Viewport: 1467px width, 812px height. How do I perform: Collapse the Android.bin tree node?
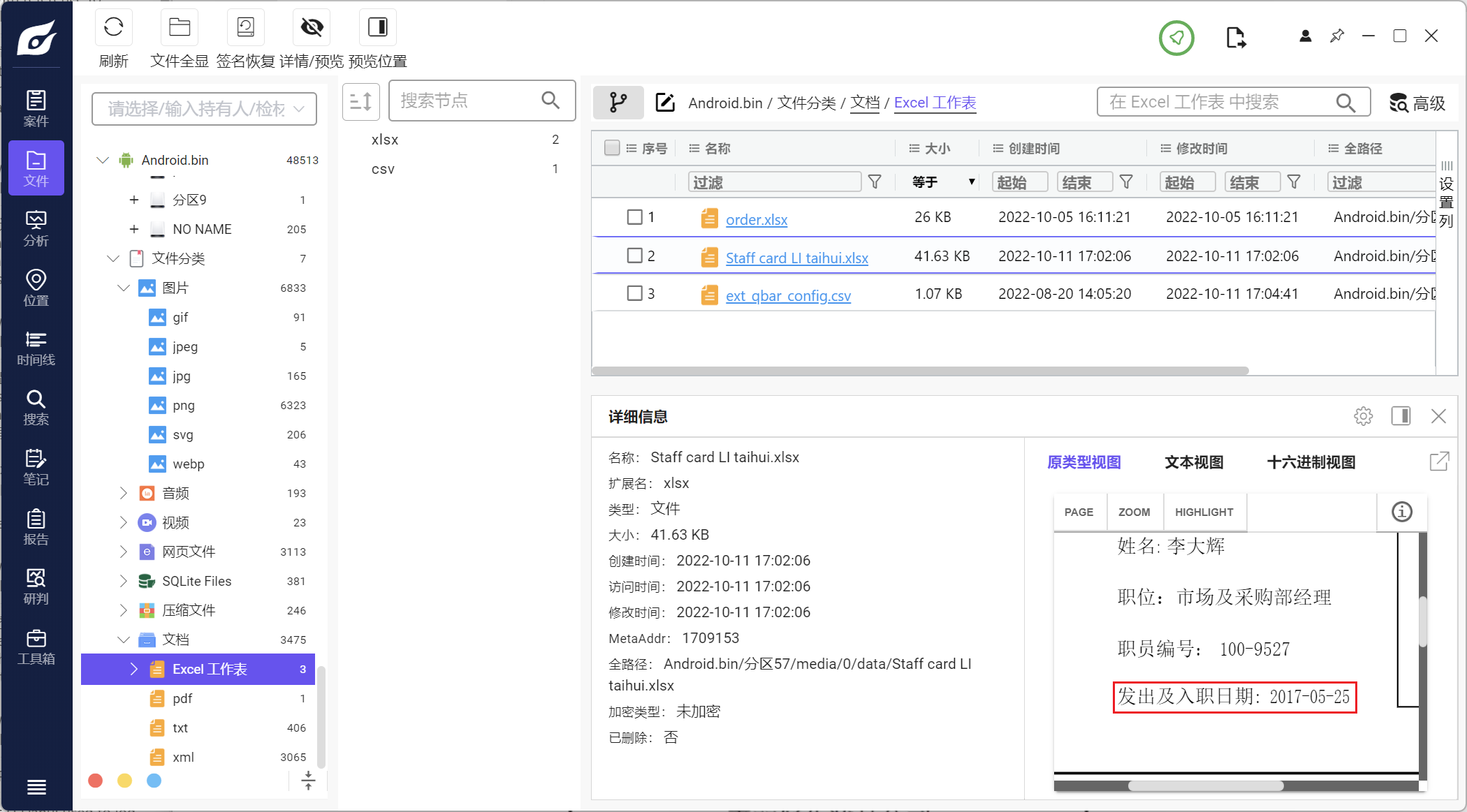coord(103,160)
